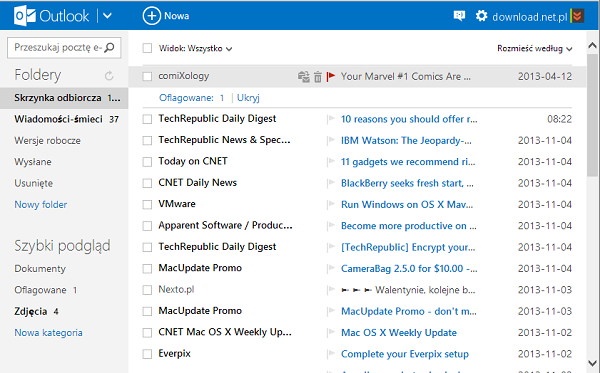Flag the VMware message

pyautogui.click(x=331, y=205)
